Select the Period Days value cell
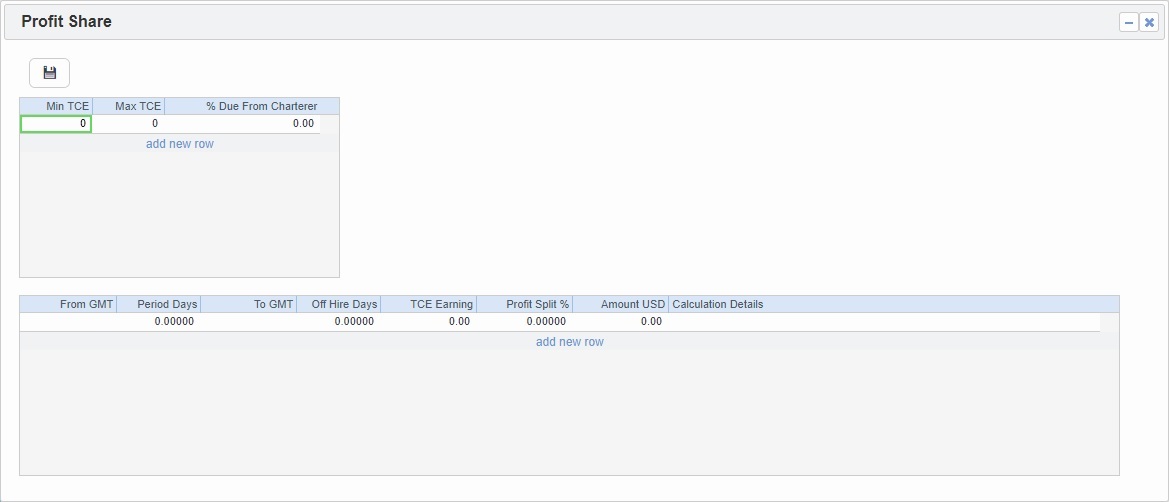1169x502 pixels. pyautogui.click(x=159, y=322)
